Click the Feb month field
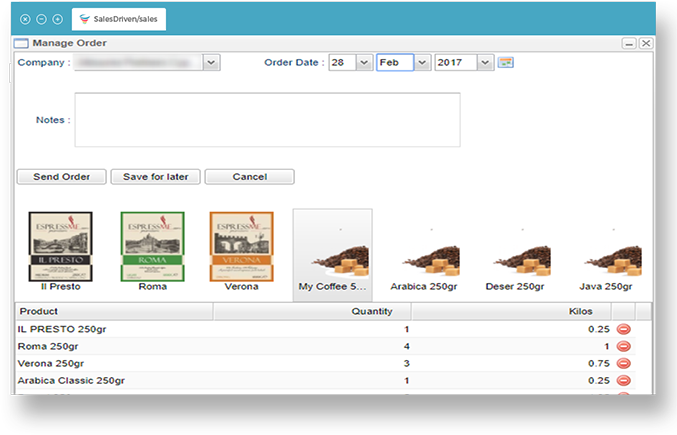 [x=395, y=63]
